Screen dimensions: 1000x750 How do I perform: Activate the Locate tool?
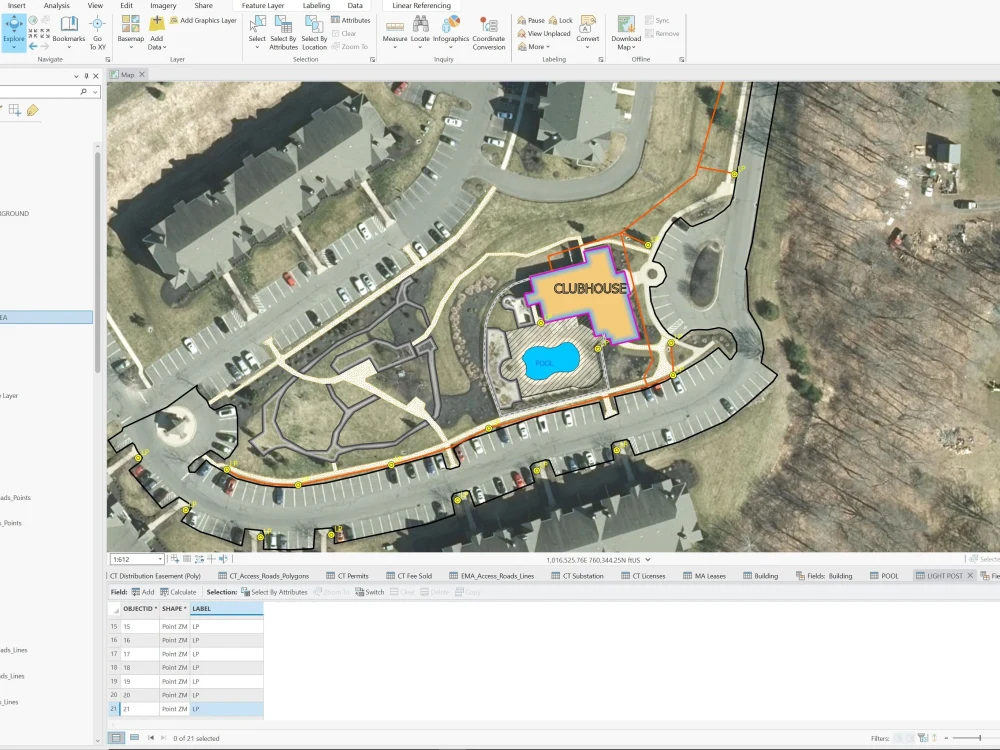pos(422,26)
